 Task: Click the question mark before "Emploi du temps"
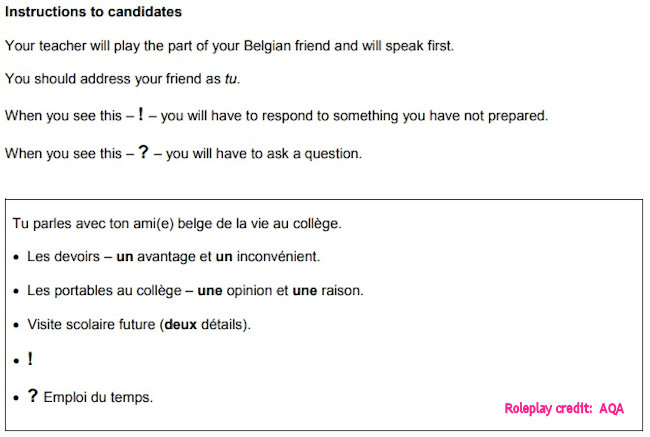coord(32,396)
